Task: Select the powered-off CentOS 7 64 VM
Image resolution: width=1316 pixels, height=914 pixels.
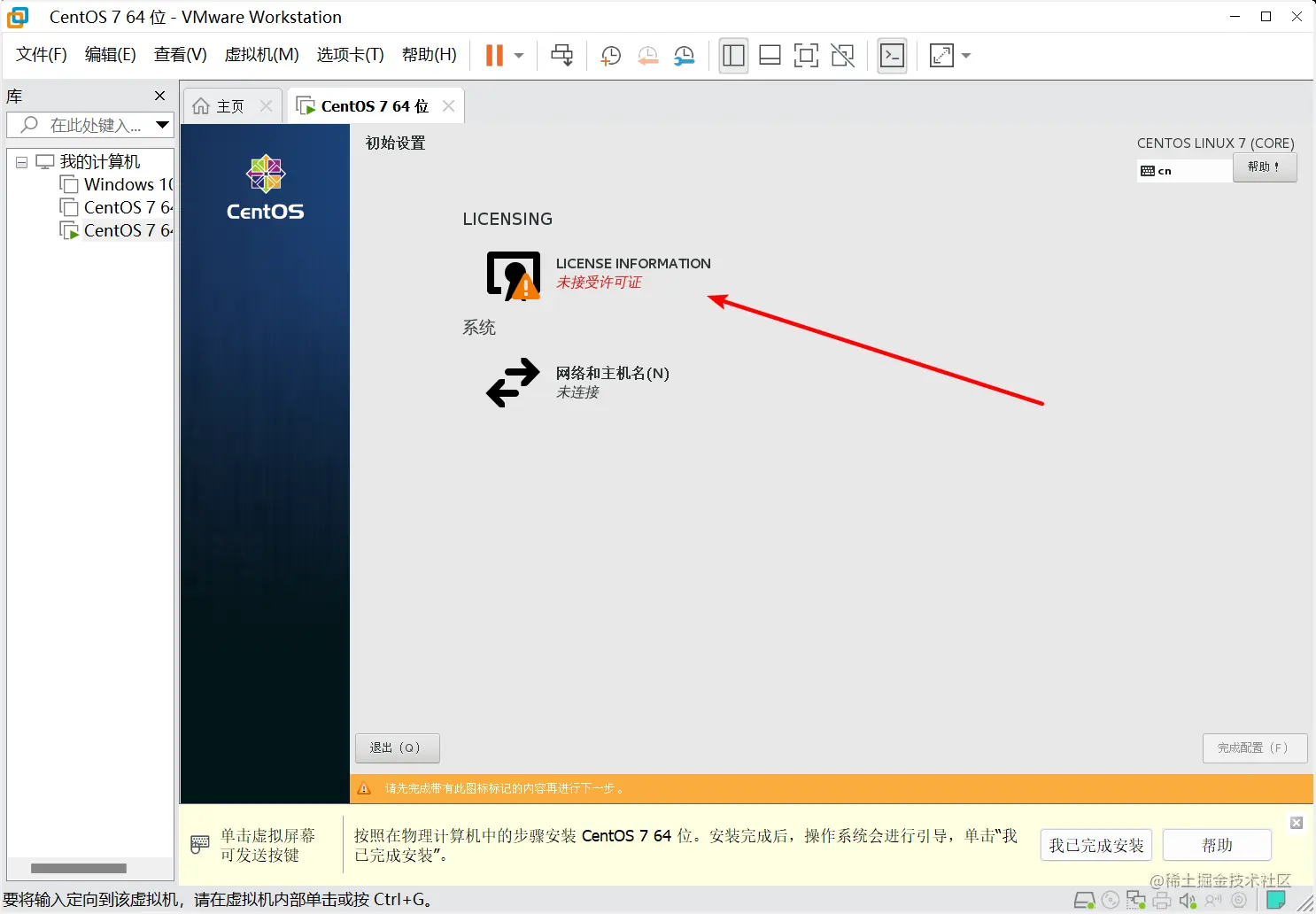Action: [116, 207]
